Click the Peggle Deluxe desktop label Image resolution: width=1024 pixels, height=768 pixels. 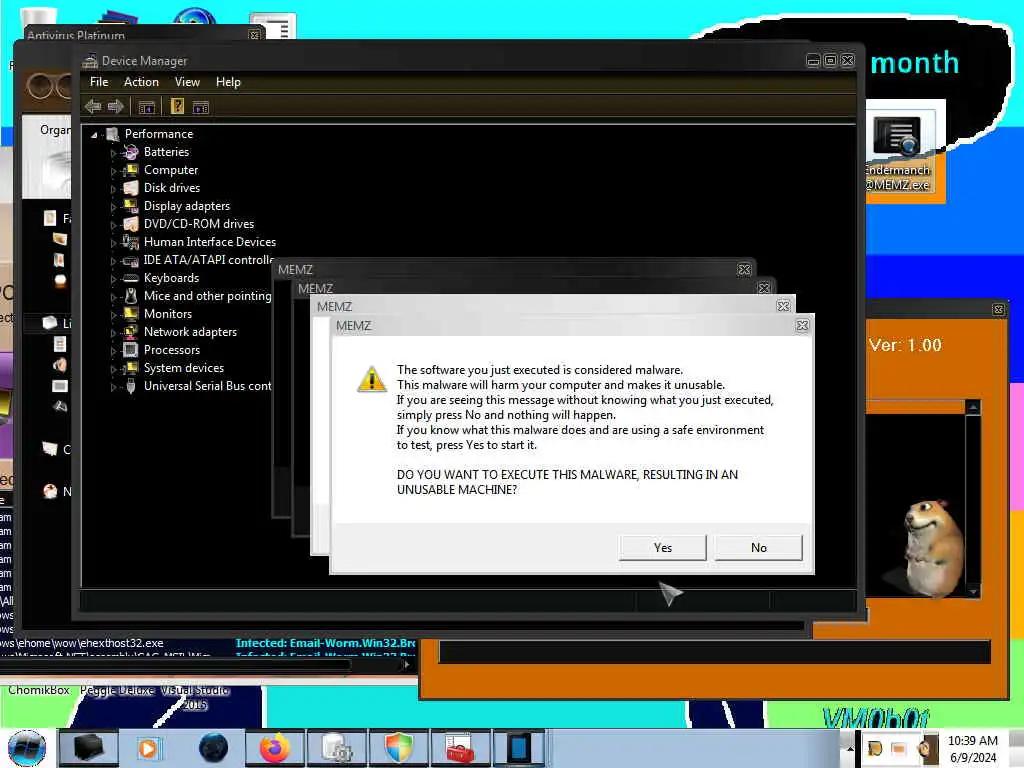coord(118,690)
